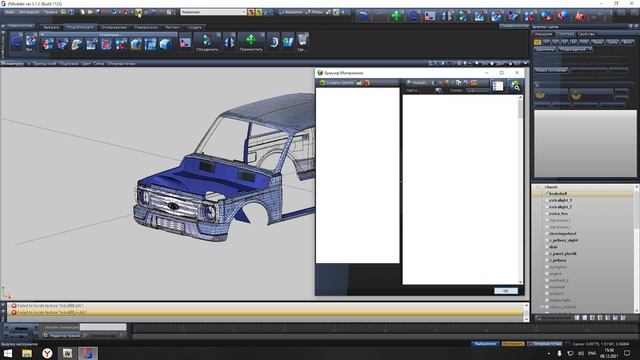Select the blue cube tool in ribbon group
Screen dimensions: 640x360
click(x=165, y=44)
